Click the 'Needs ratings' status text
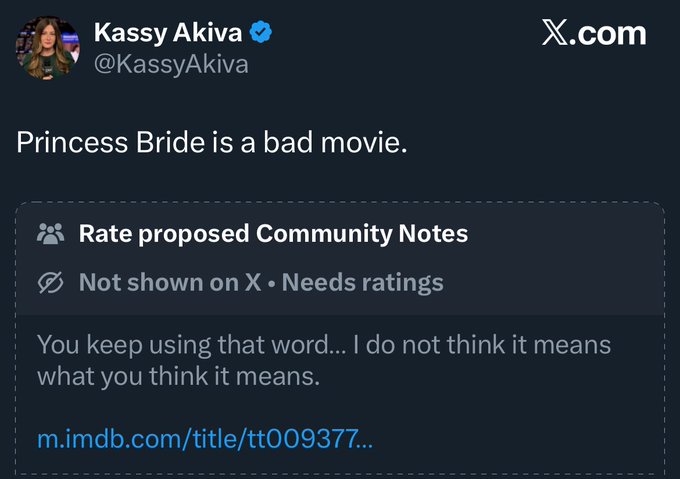680x479 pixels. click(362, 283)
